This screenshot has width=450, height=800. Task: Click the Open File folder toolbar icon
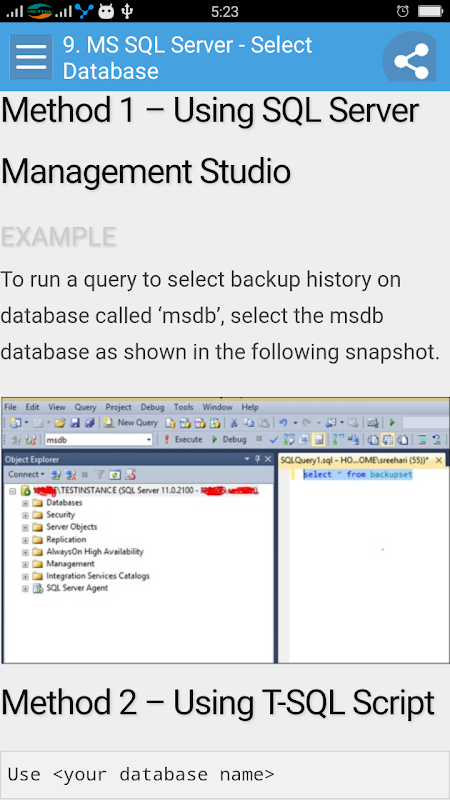(60, 422)
